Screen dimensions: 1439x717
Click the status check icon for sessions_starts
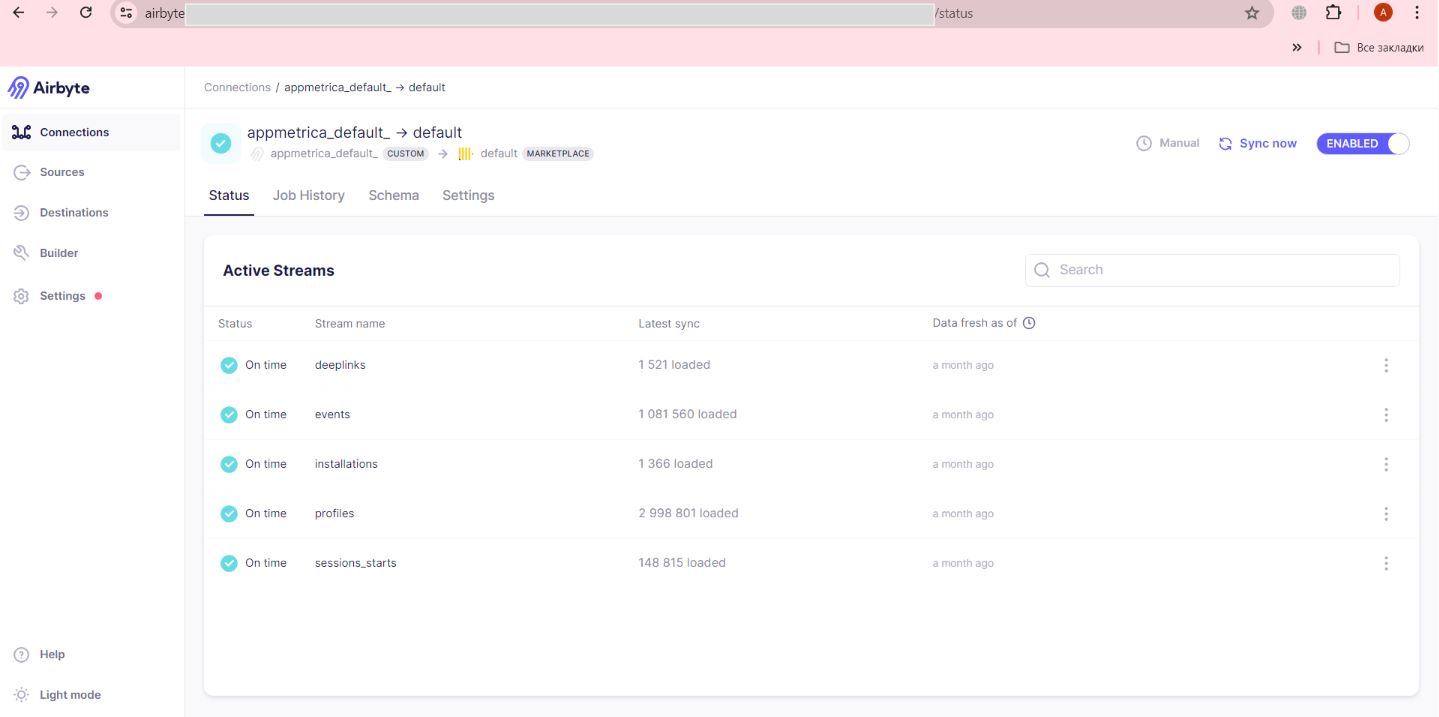[229, 563]
